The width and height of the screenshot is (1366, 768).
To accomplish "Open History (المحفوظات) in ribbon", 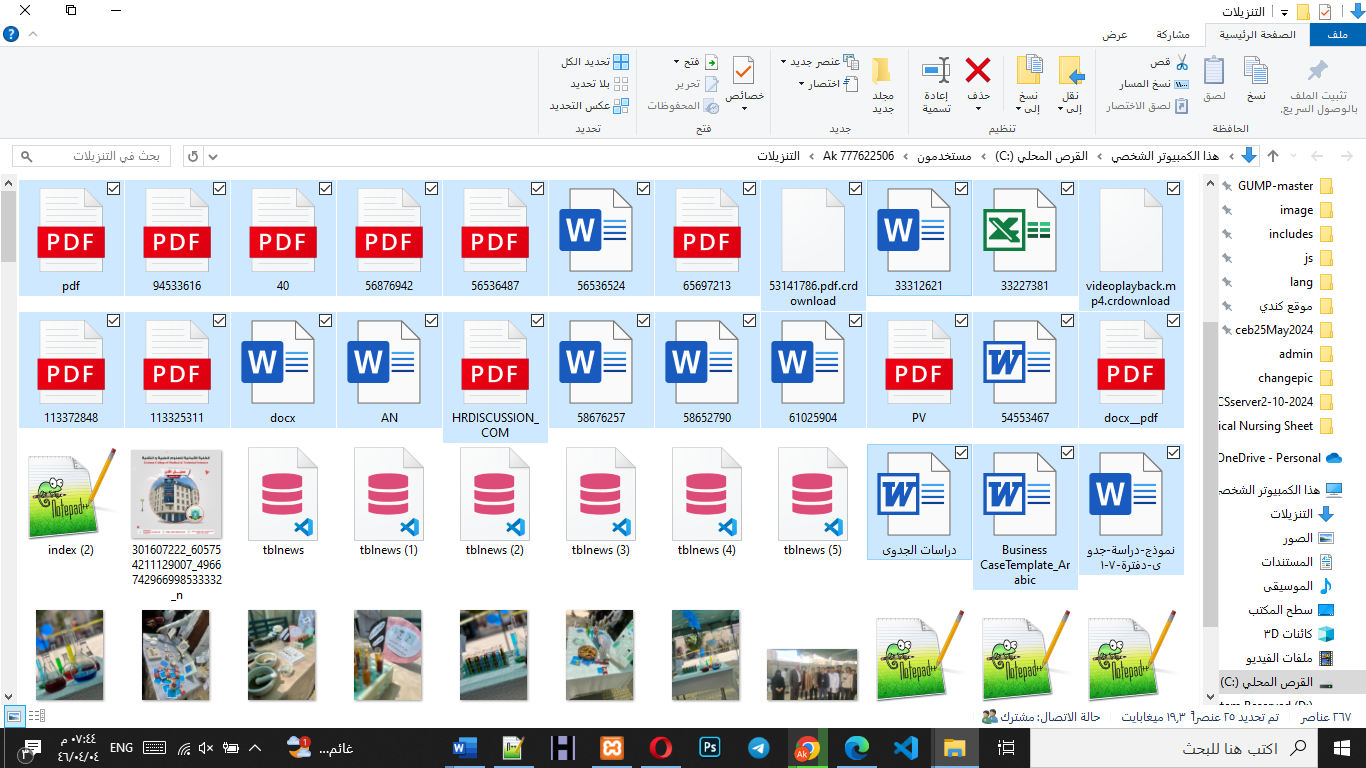I will 684,105.
